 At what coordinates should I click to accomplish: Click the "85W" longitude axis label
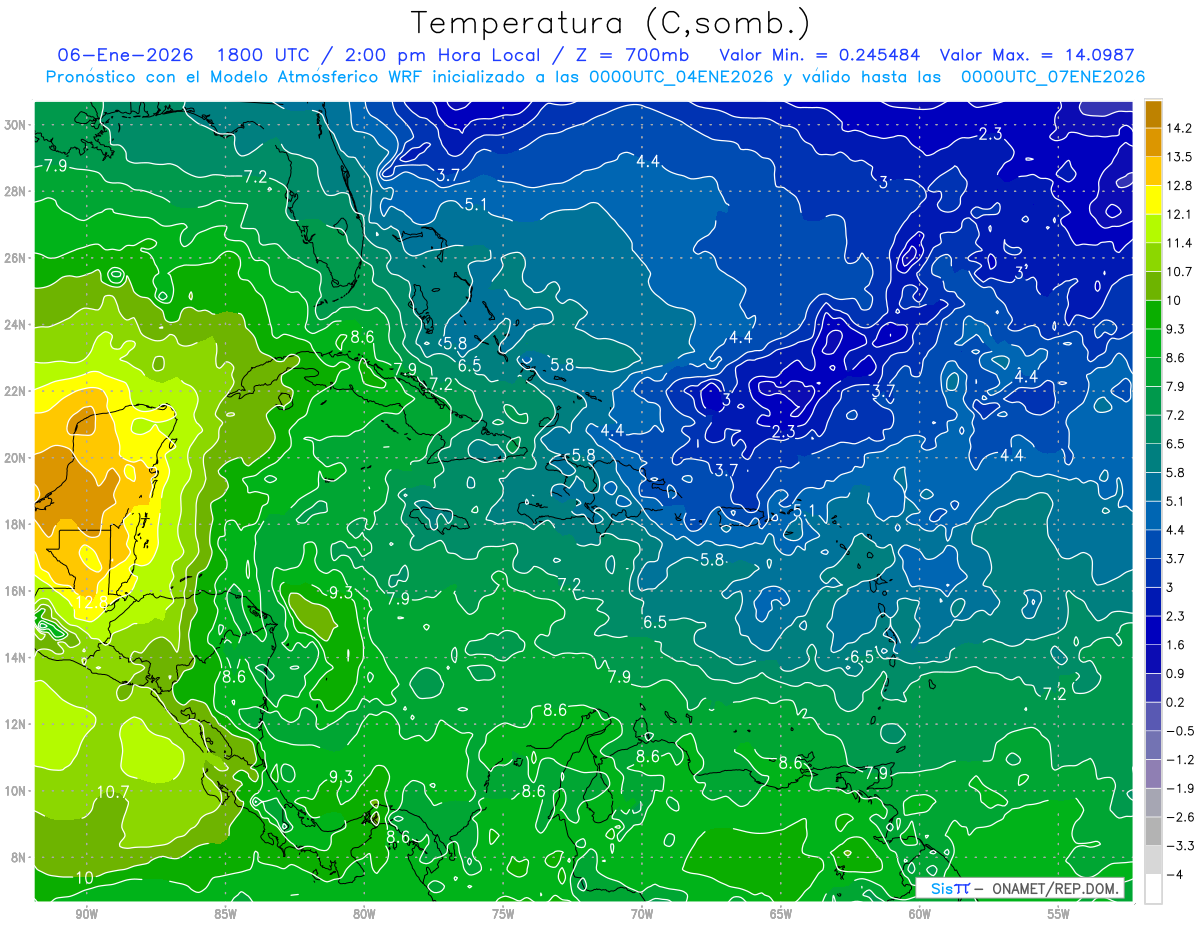tap(225, 914)
